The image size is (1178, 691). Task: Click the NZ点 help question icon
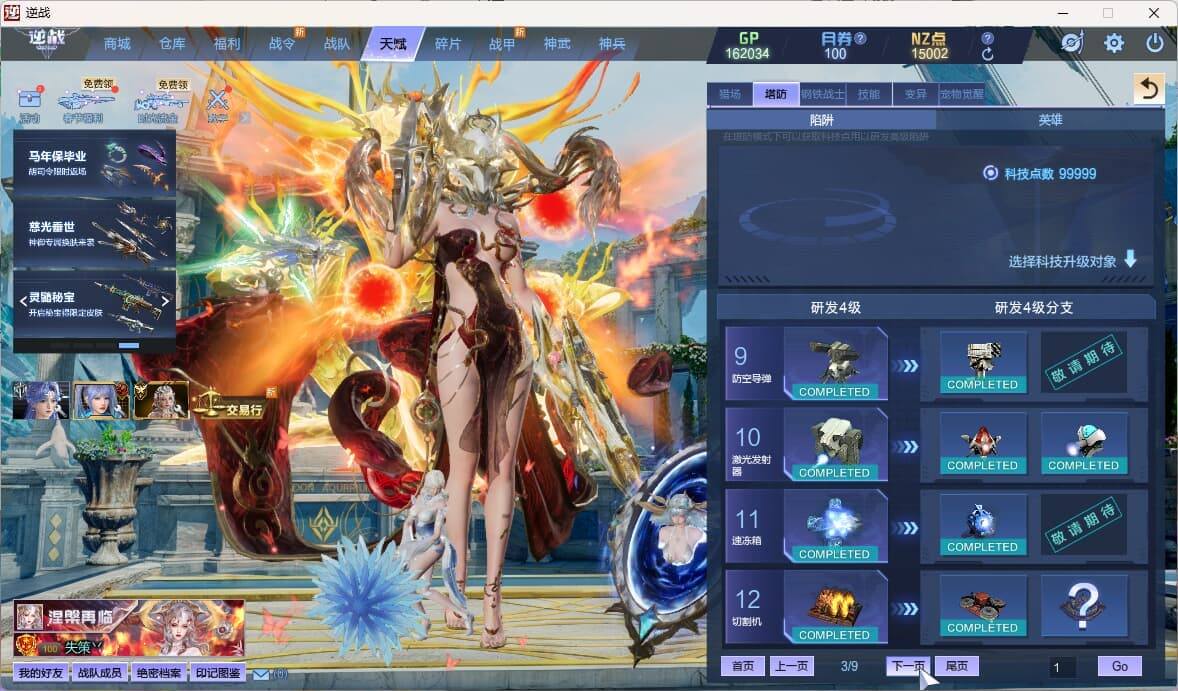pyautogui.click(x=988, y=38)
